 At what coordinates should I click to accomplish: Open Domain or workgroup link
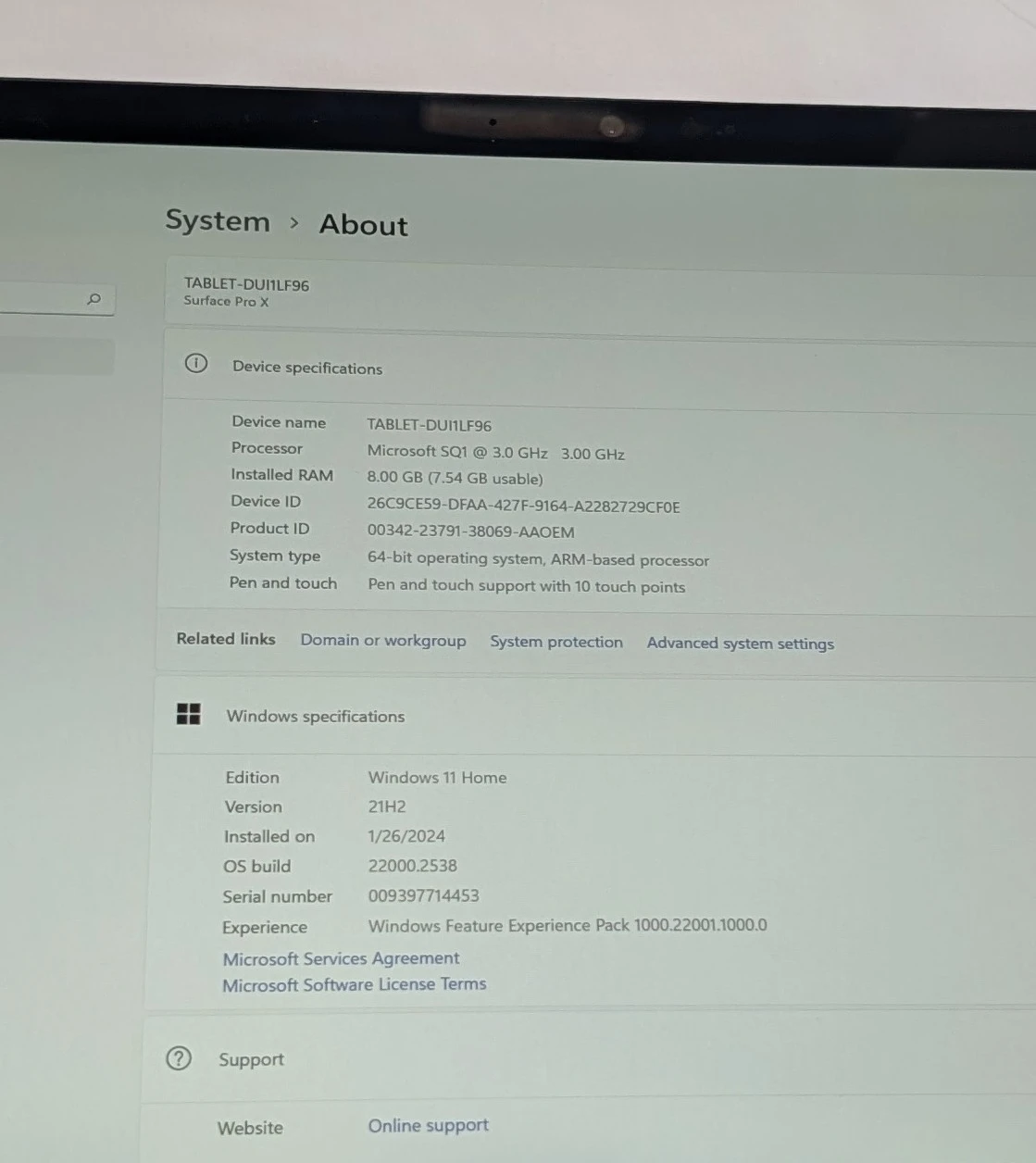pyautogui.click(x=383, y=640)
